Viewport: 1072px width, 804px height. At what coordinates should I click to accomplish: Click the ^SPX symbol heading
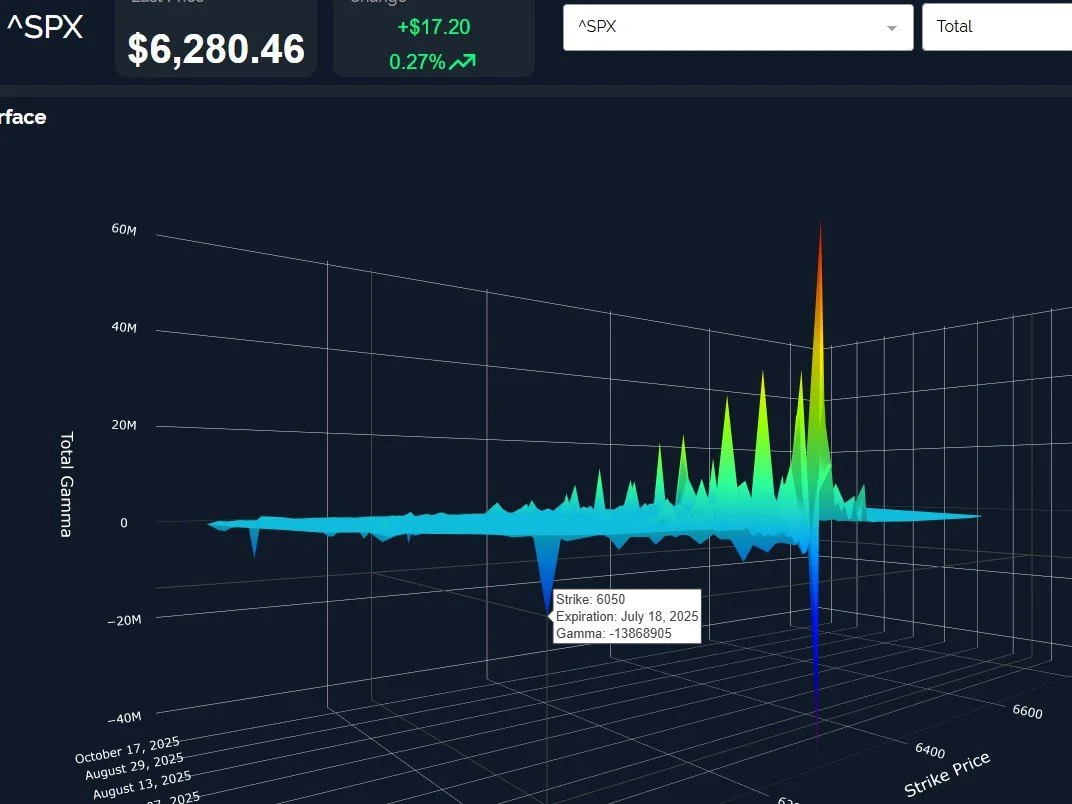[45, 27]
